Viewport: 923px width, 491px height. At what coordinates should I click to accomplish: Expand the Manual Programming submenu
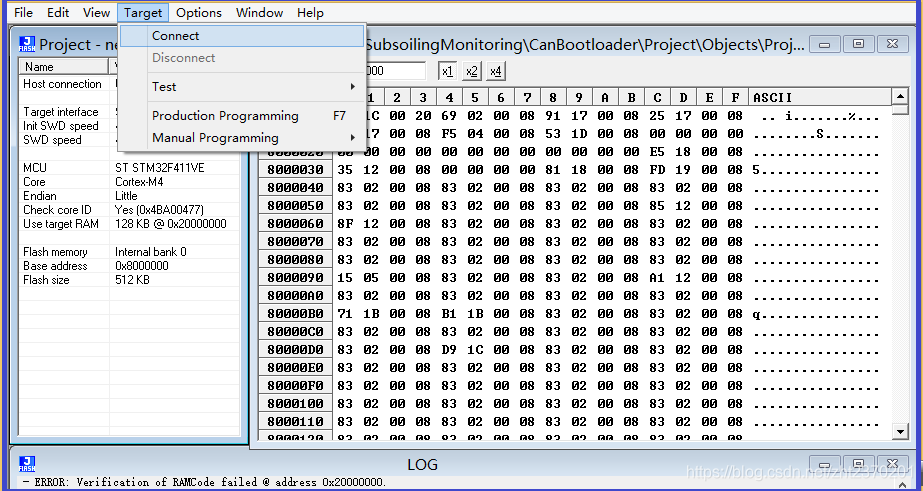tap(242, 138)
